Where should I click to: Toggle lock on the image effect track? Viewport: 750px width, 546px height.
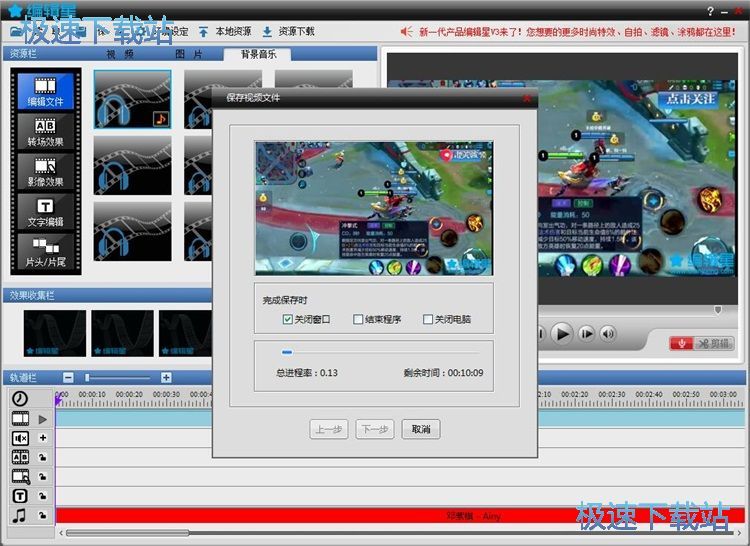pyautogui.click(x=43, y=477)
